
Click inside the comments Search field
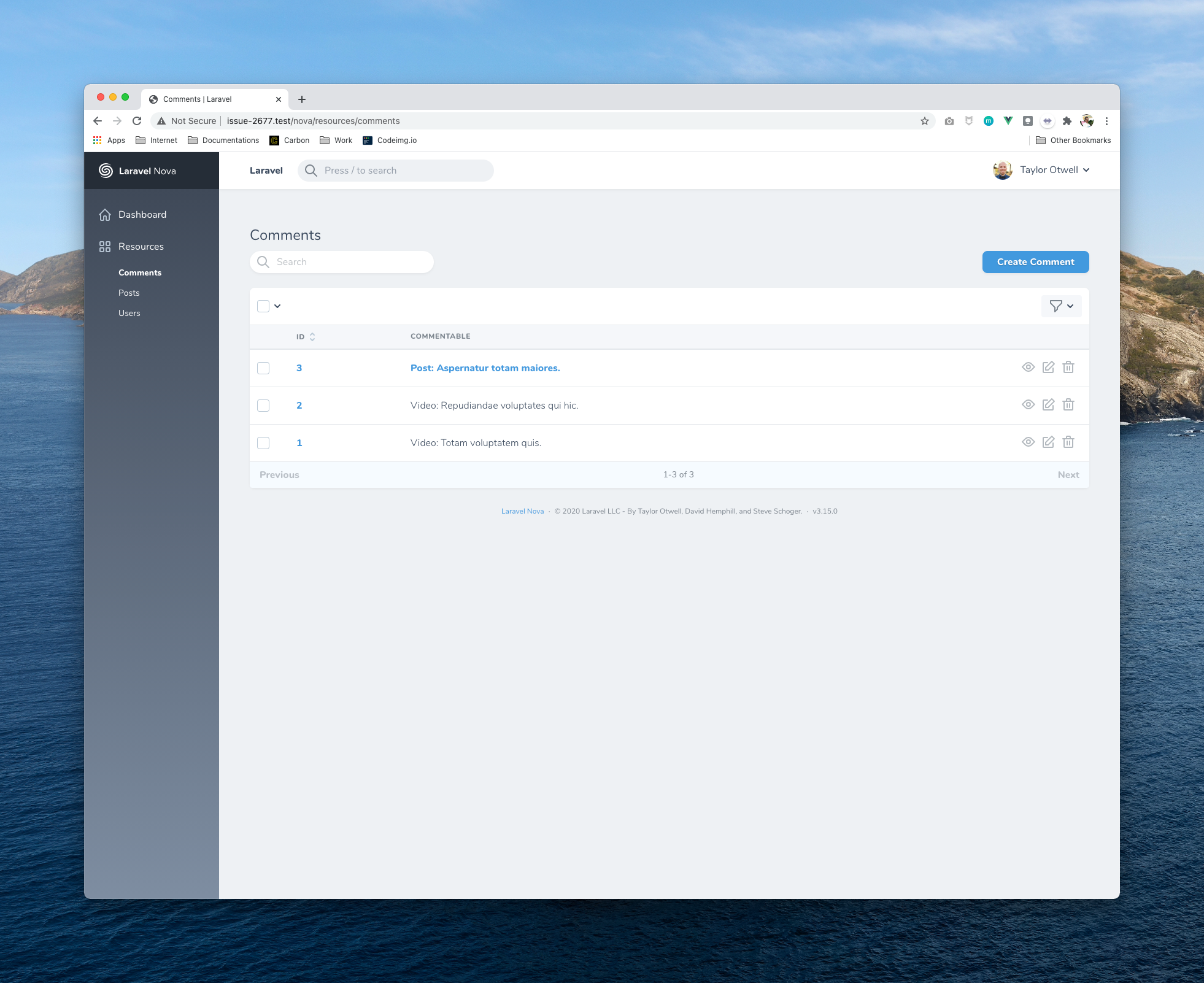coord(341,261)
